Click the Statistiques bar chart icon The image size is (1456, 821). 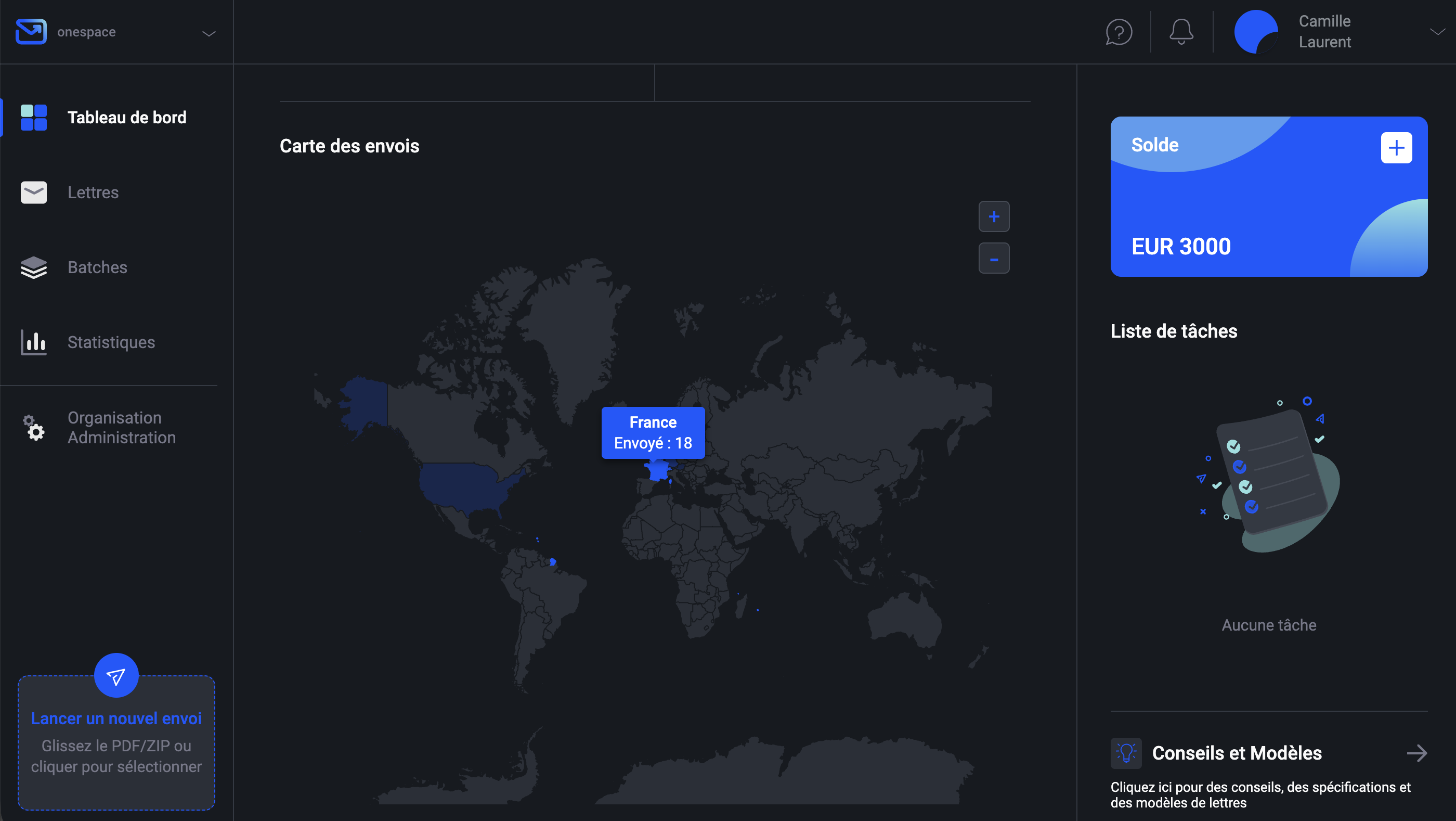(x=33, y=342)
